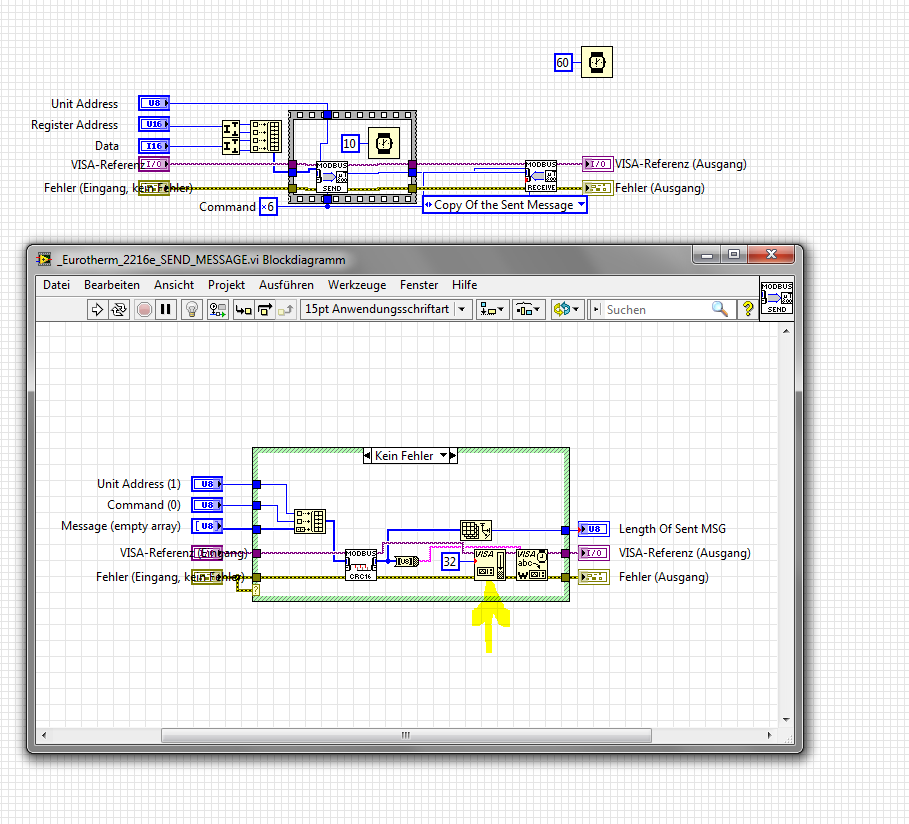Select Length Of Sent MSG indicator terminal
Viewport: 909px width, 824px height.
[594, 529]
